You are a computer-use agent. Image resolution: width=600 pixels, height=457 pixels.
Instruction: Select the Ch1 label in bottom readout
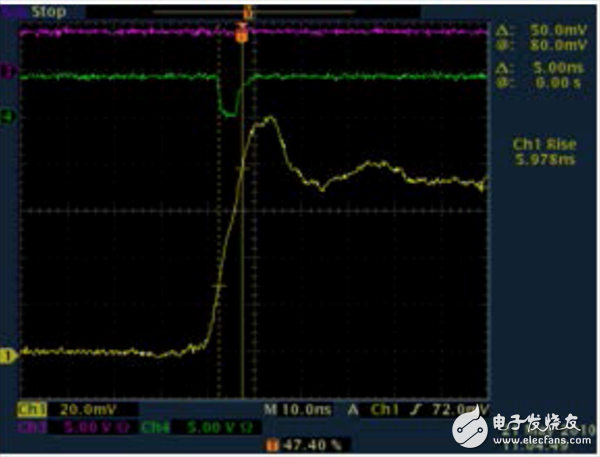(x=32, y=409)
